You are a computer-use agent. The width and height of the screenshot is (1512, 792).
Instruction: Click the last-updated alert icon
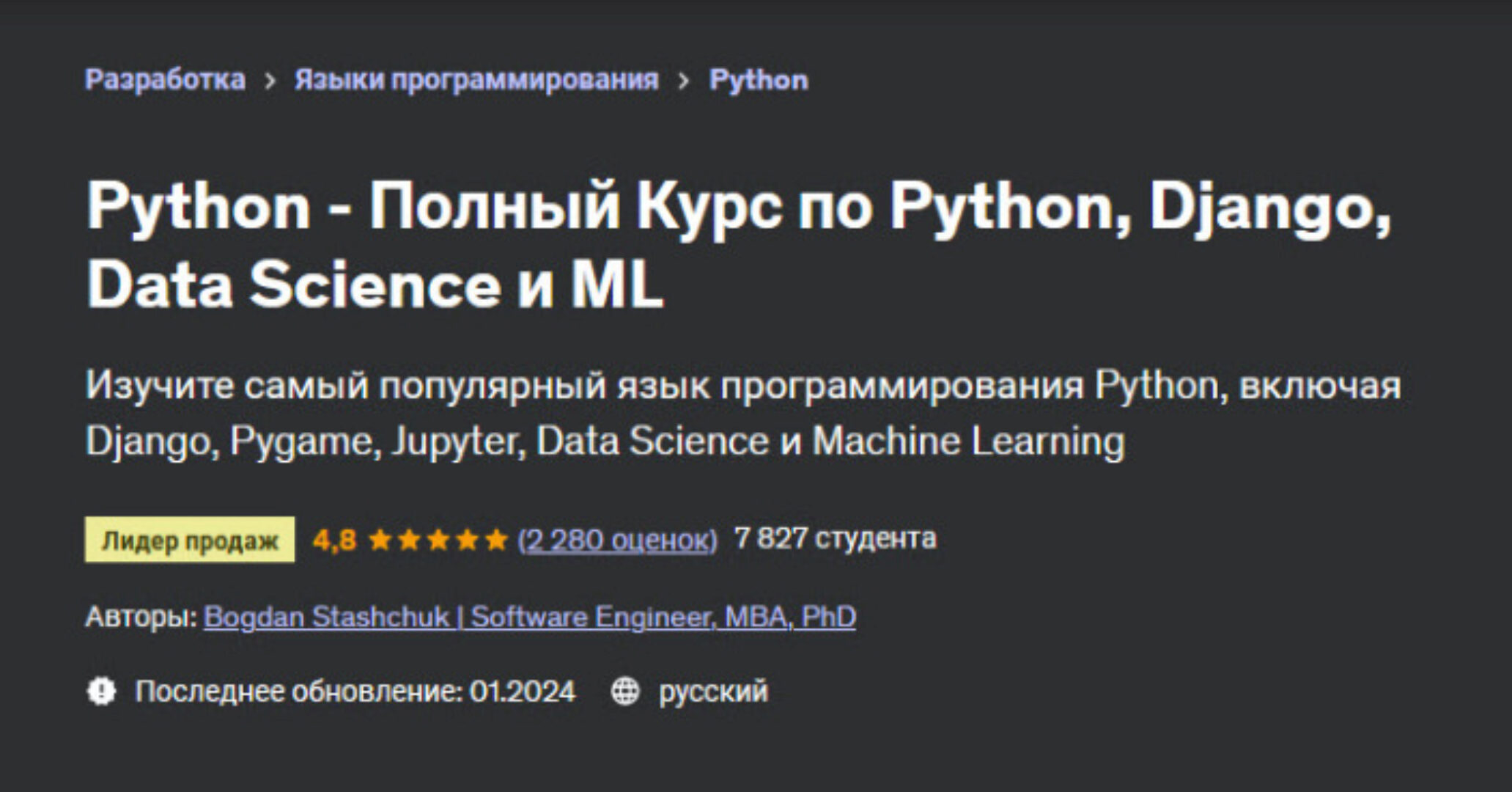pos(103,689)
